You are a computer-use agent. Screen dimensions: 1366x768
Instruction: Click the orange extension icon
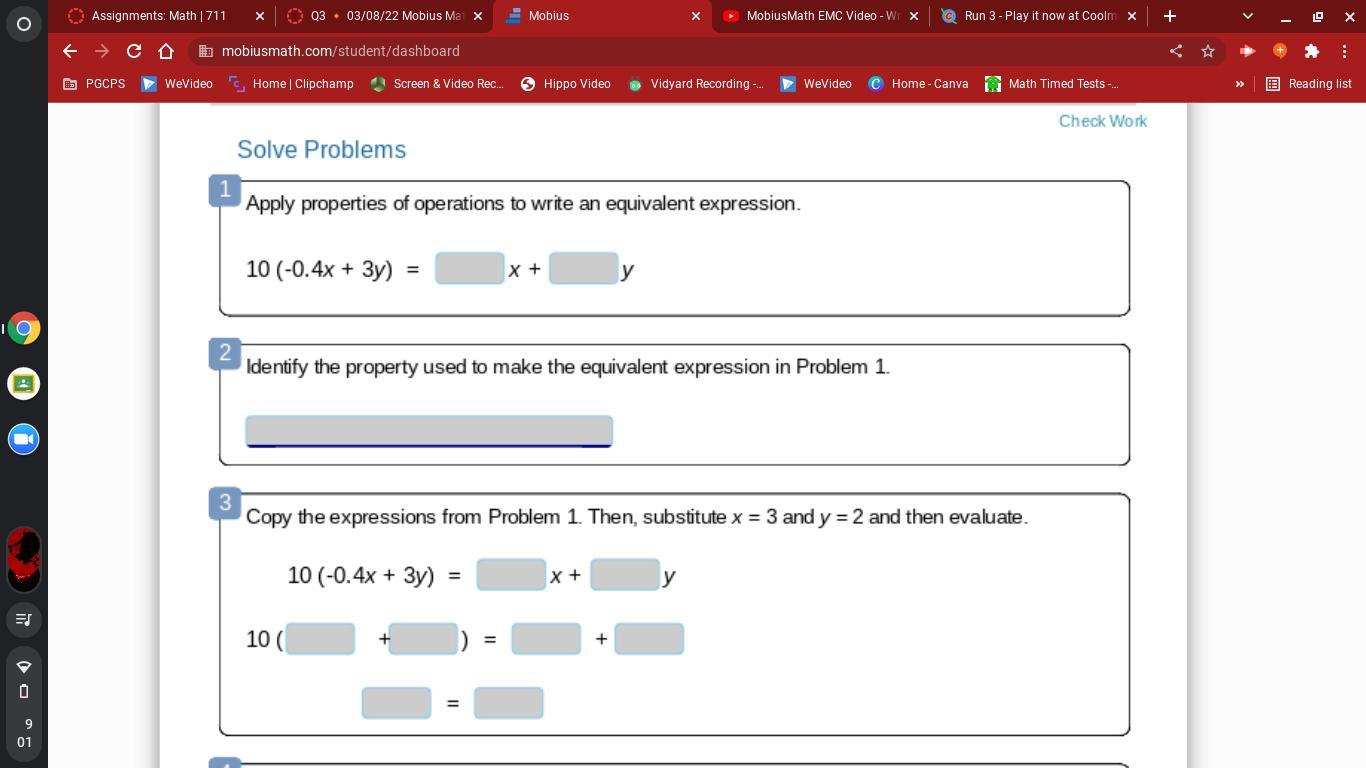pyautogui.click(x=1280, y=51)
